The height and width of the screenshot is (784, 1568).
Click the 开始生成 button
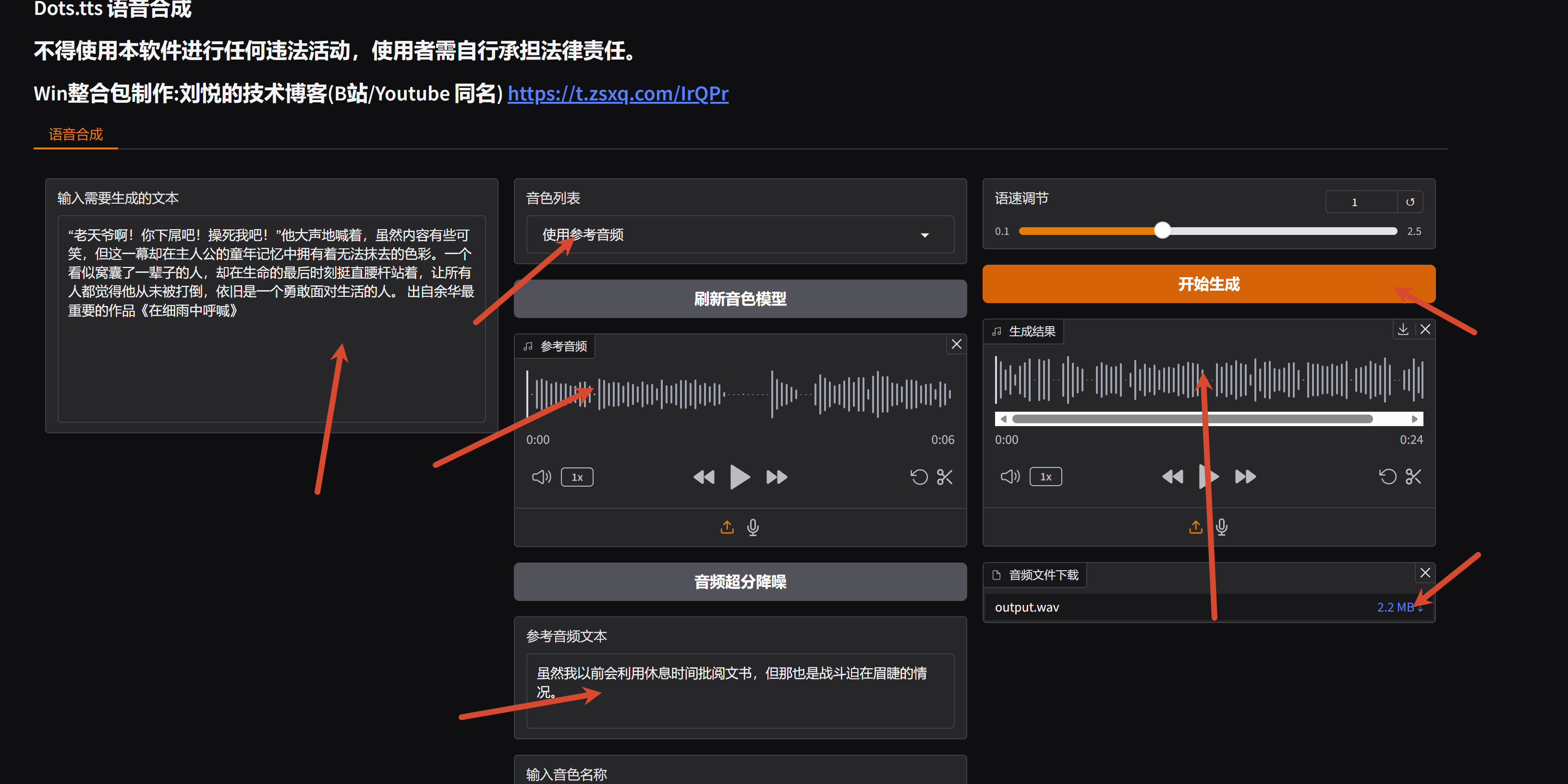point(1208,283)
